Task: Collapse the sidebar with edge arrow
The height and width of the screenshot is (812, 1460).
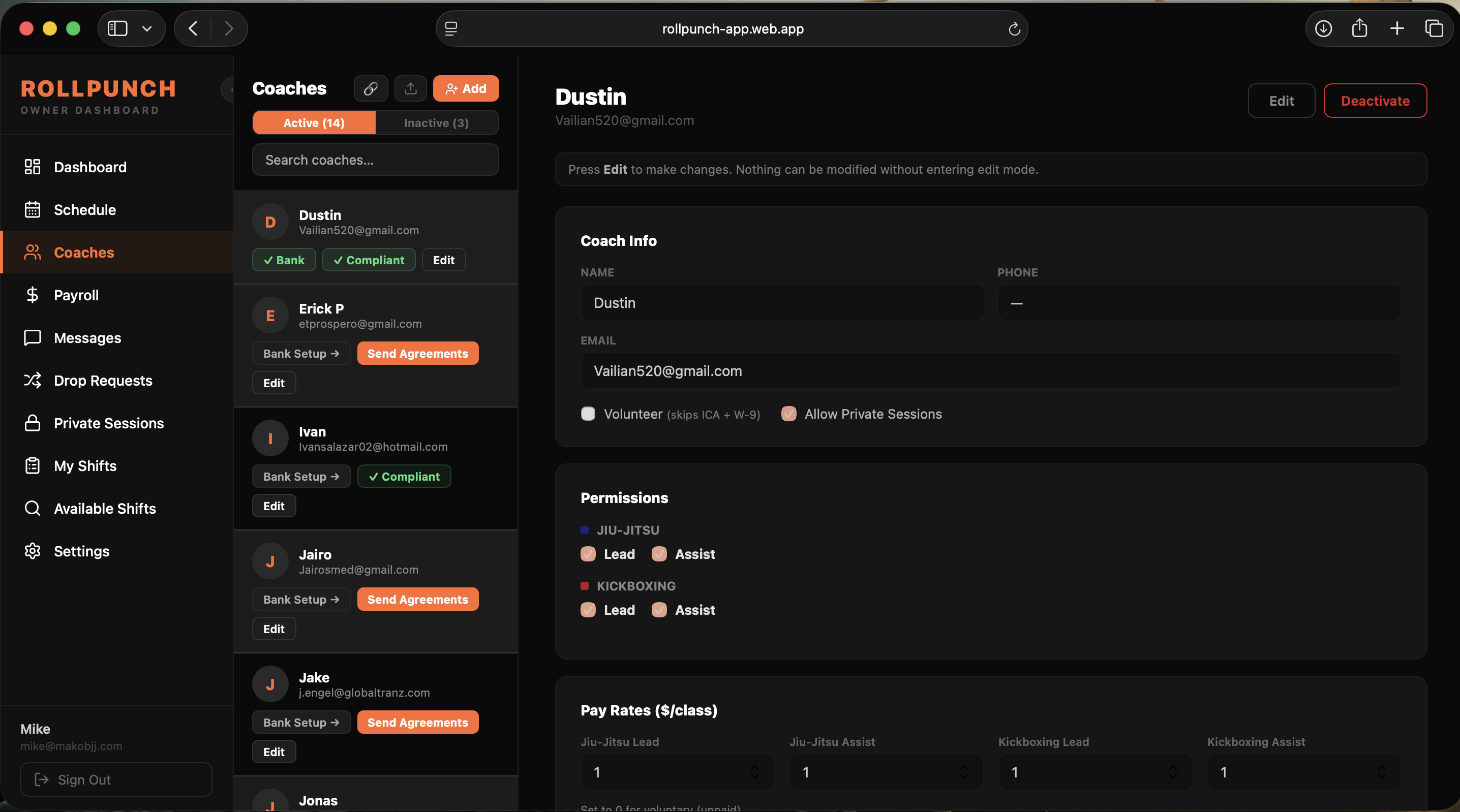Action: (228, 89)
